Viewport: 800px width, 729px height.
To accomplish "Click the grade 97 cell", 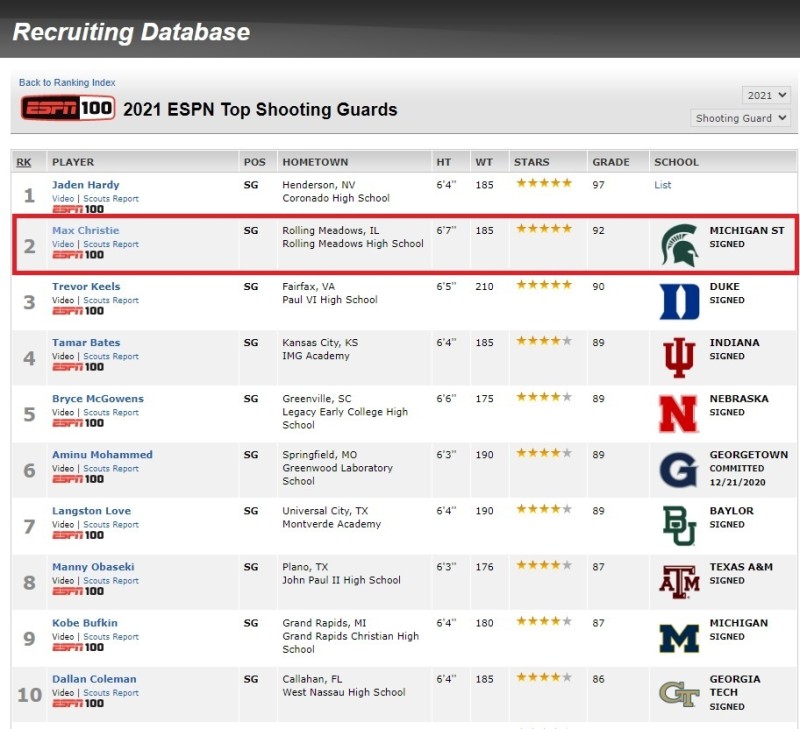I will click(x=598, y=185).
